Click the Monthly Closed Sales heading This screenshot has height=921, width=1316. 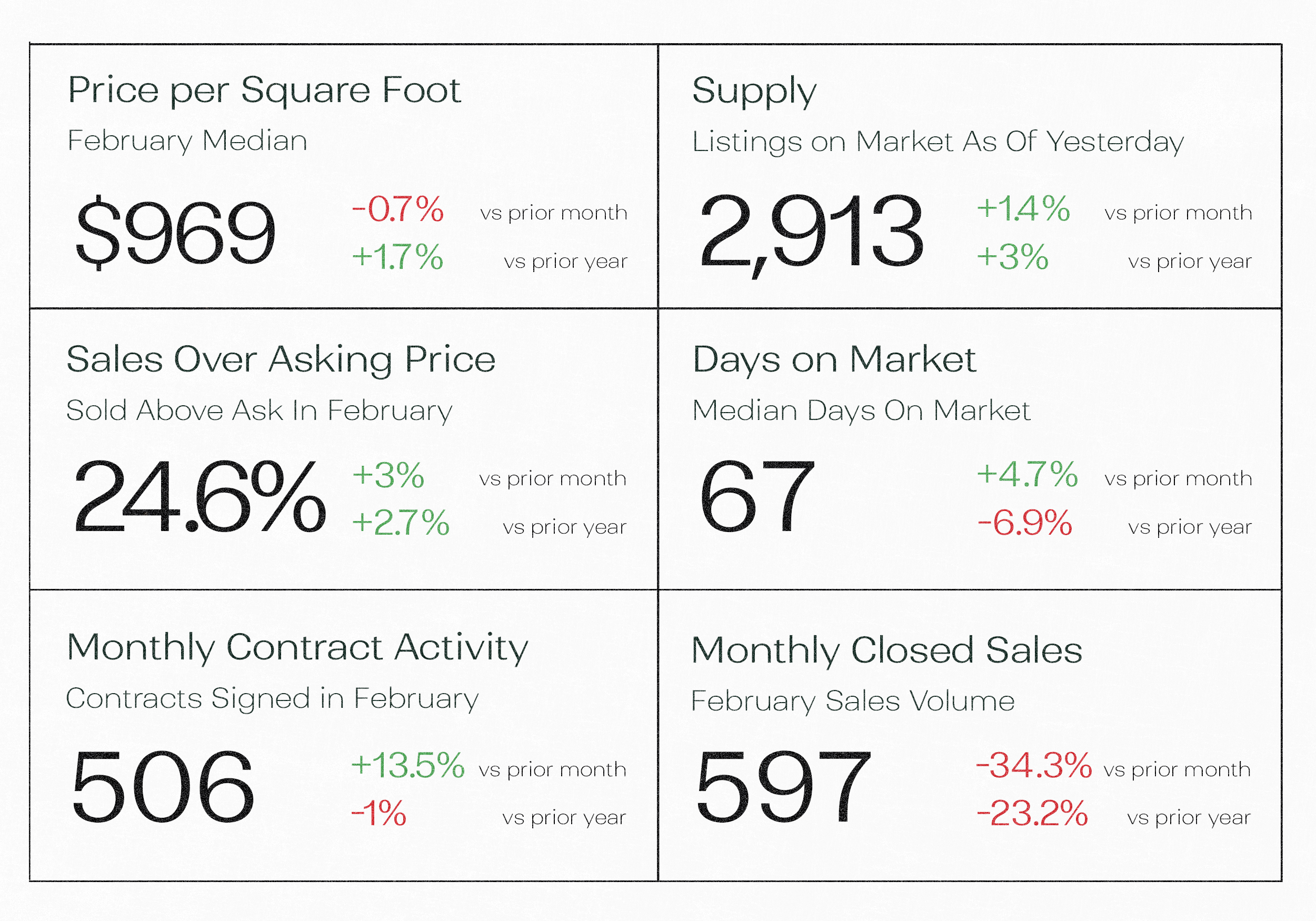tap(886, 650)
